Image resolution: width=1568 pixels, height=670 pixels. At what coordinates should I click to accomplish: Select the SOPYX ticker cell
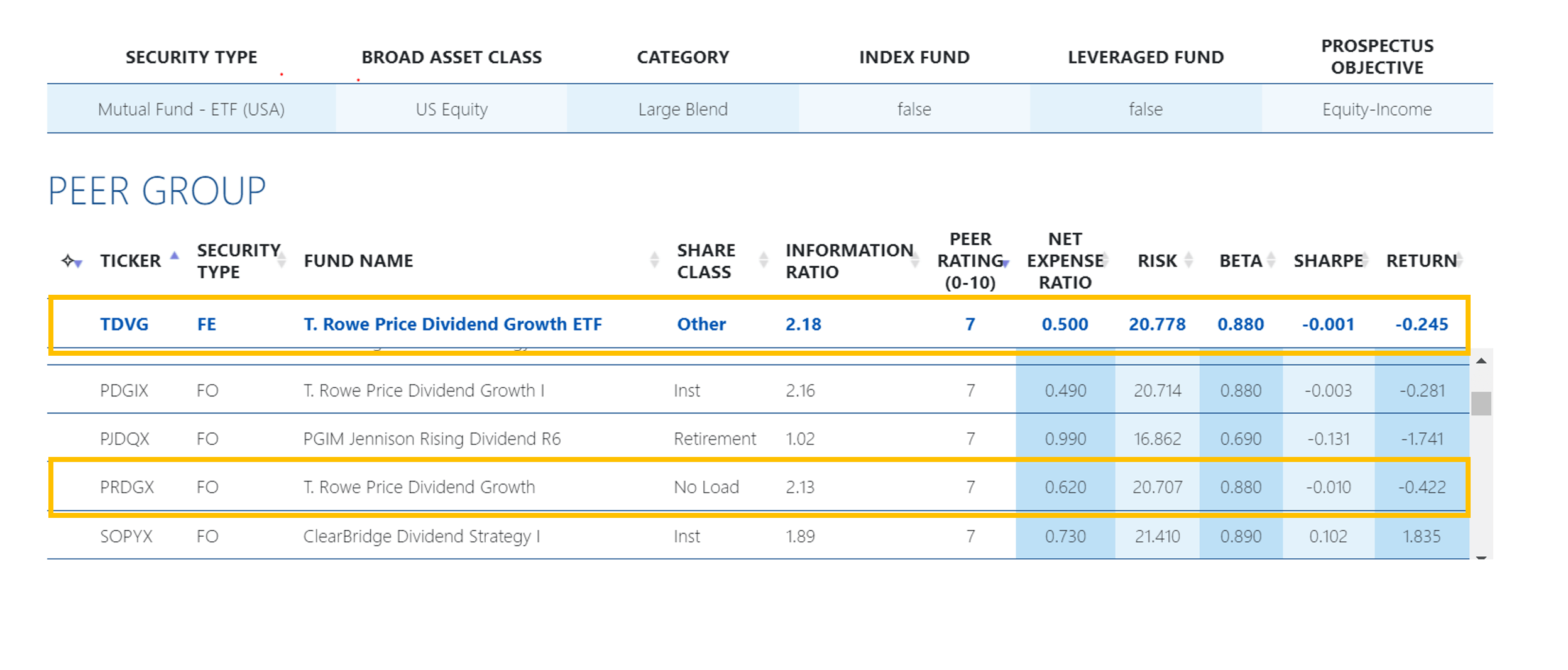(126, 536)
